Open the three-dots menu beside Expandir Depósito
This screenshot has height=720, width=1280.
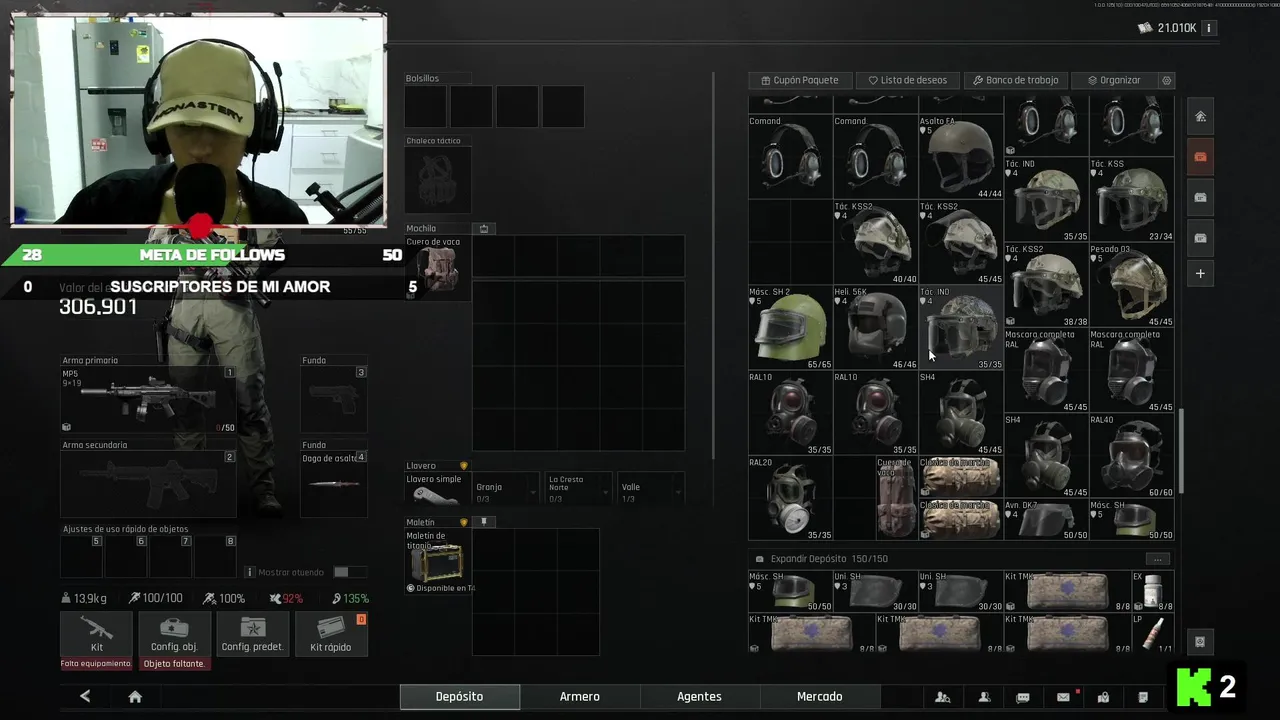(1157, 559)
